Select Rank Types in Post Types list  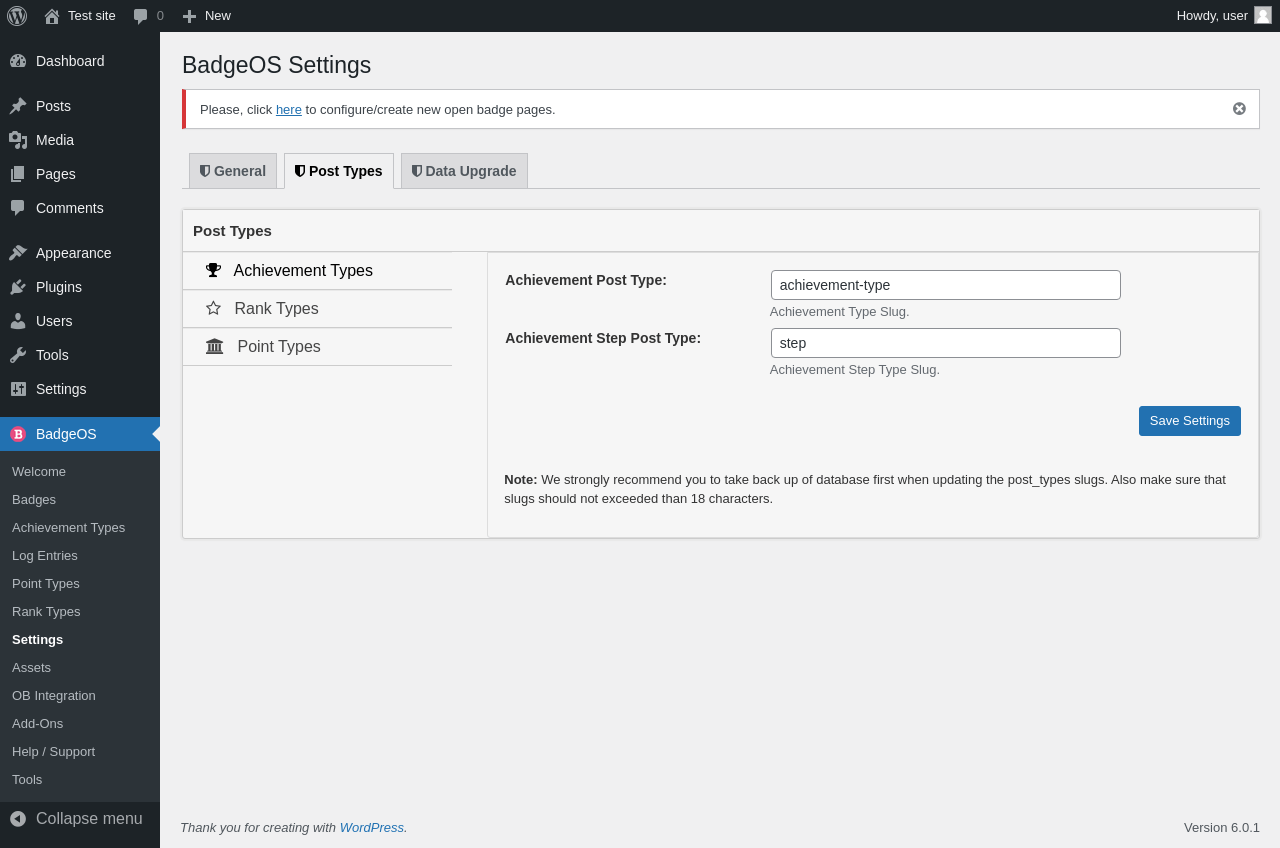pos(276,309)
